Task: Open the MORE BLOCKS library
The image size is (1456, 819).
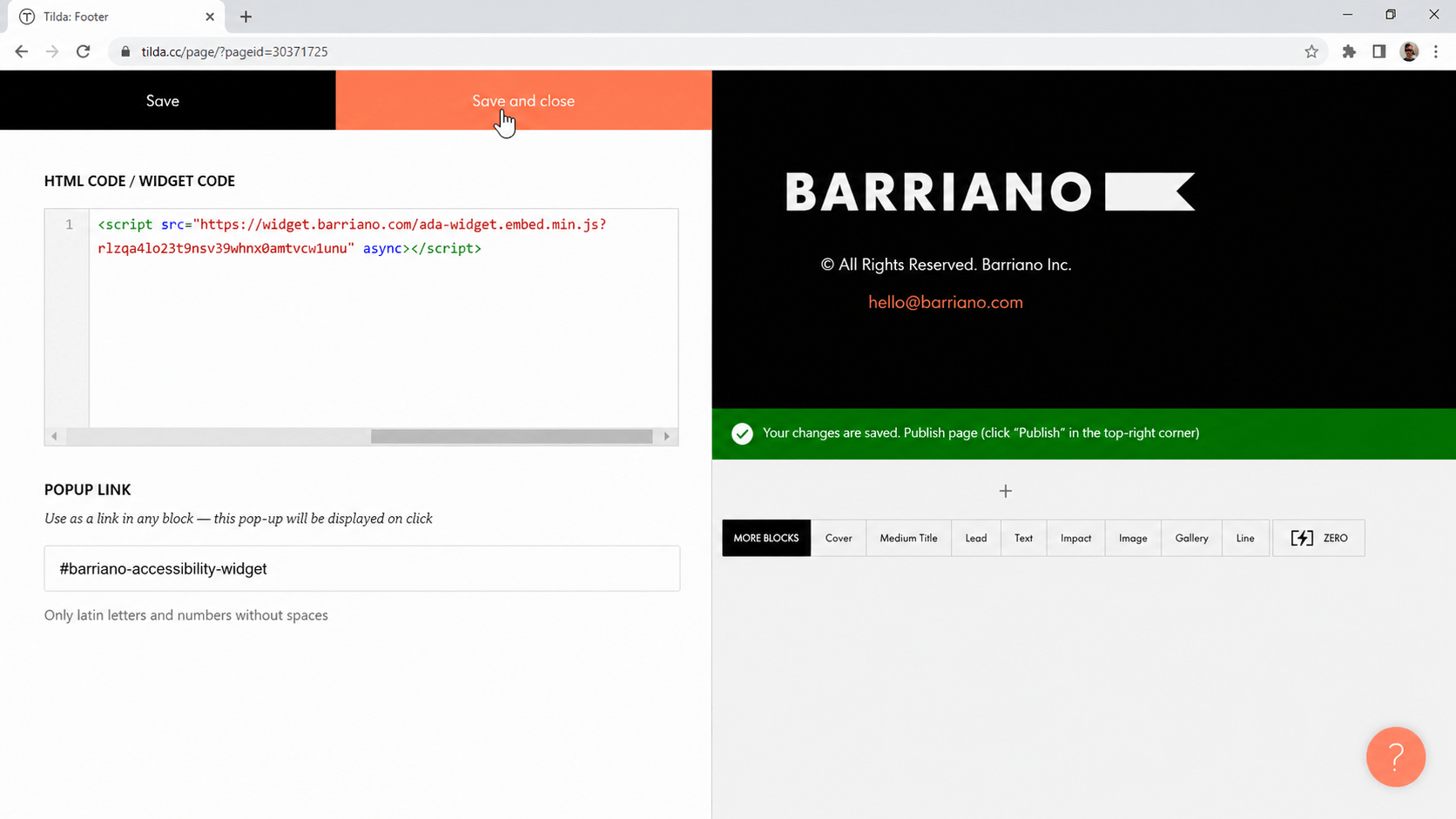Action: click(x=766, y=538)
